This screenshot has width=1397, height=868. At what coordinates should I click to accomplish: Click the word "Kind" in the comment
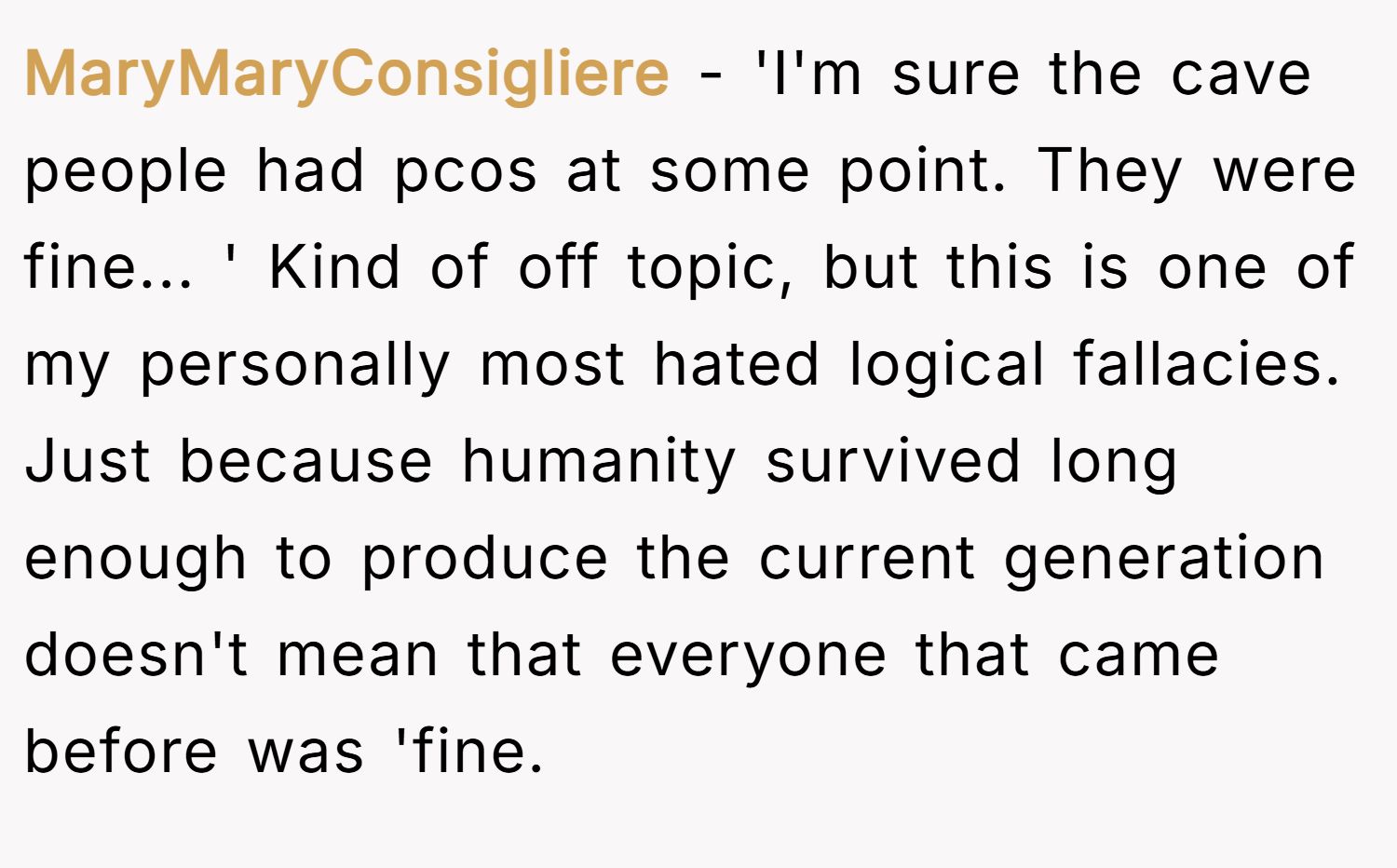334,267
